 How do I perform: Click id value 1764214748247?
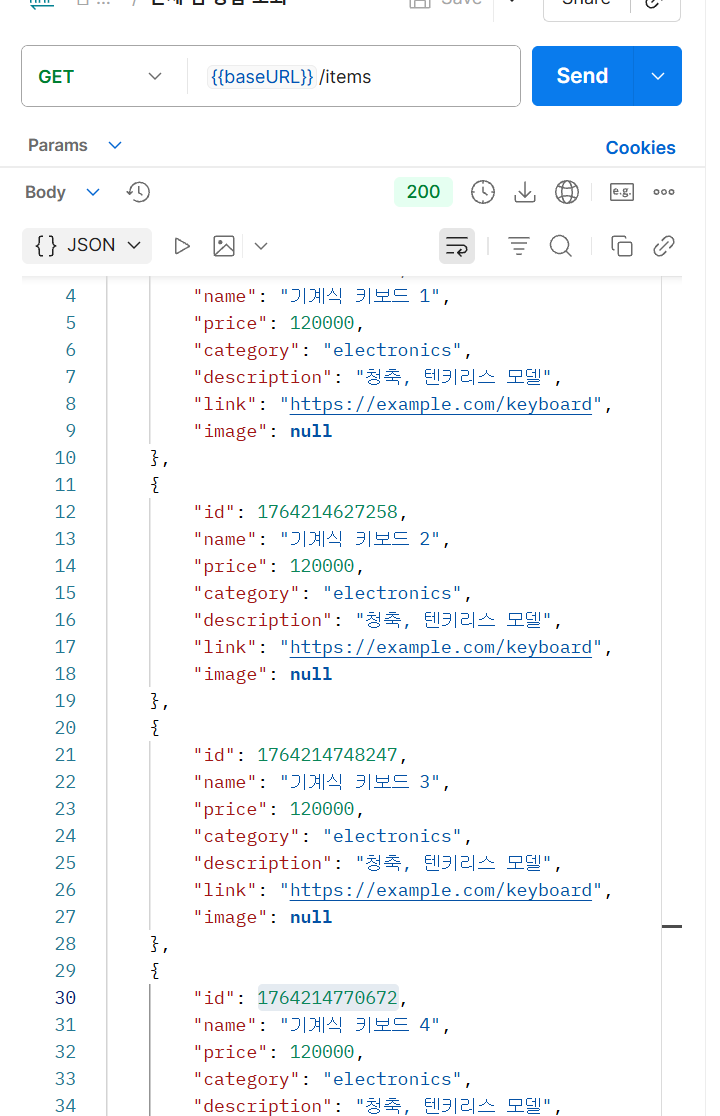coord(327,754)
